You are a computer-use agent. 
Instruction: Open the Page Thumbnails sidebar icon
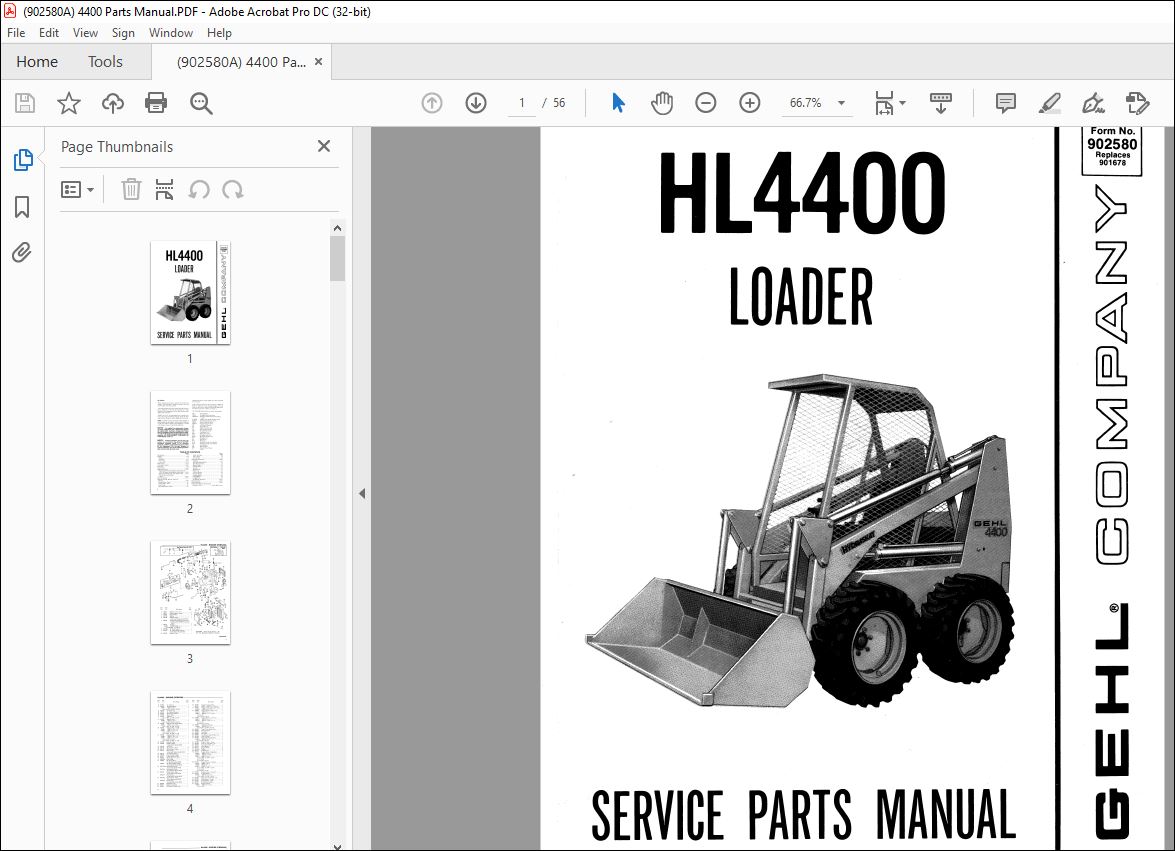[22, 160]
